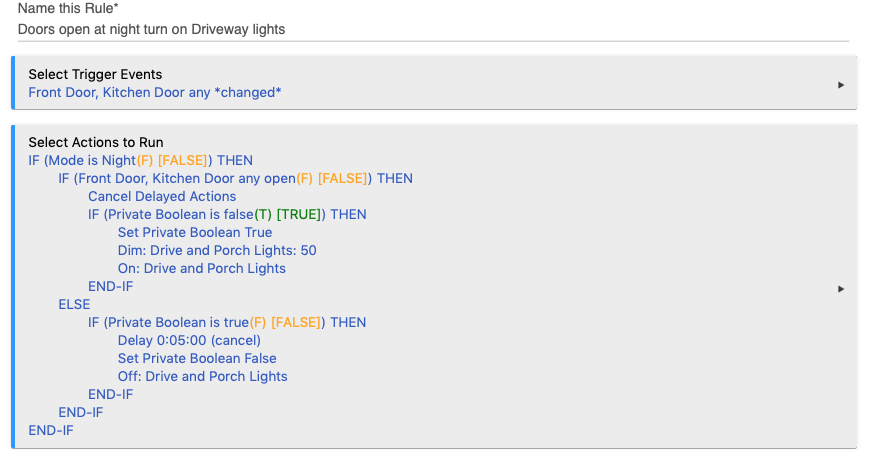Image resolution: width=871 pixels, height=465 pixels.
Task: Select the 'Front Door, Kitchen Door any open' condition
Action: tap(184, 178)
